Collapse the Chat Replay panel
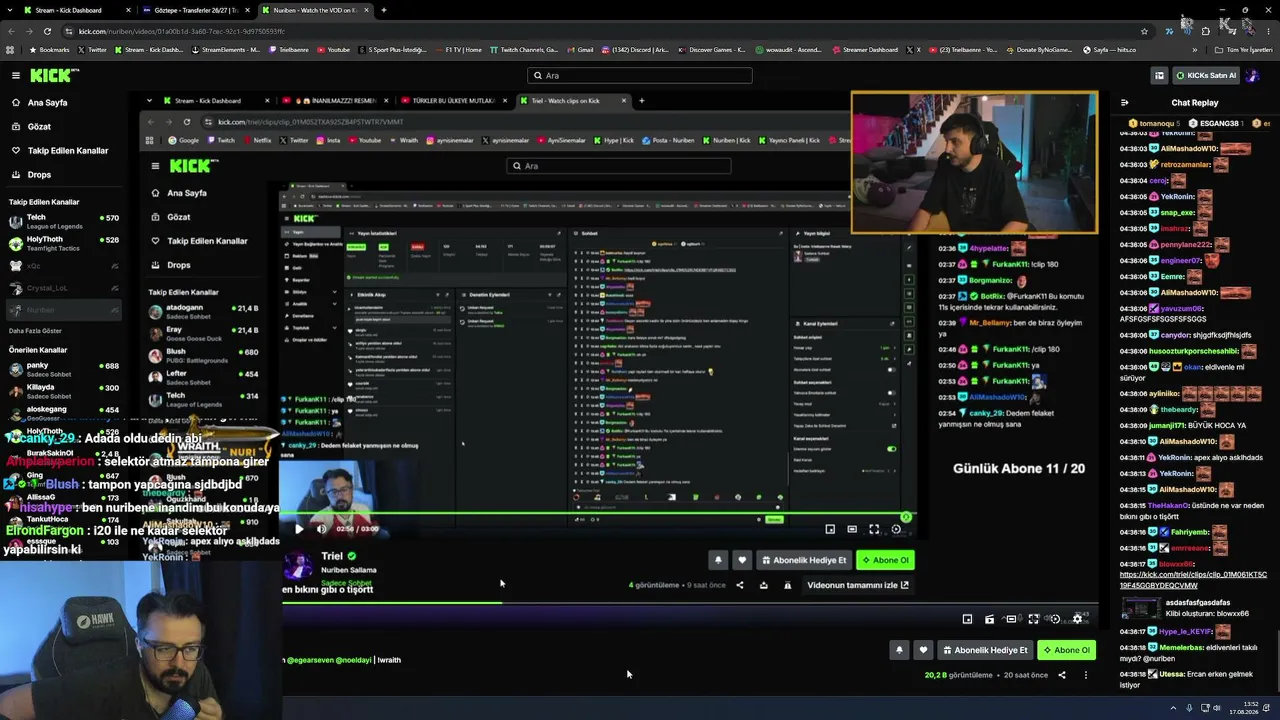 coord(1125,103)
